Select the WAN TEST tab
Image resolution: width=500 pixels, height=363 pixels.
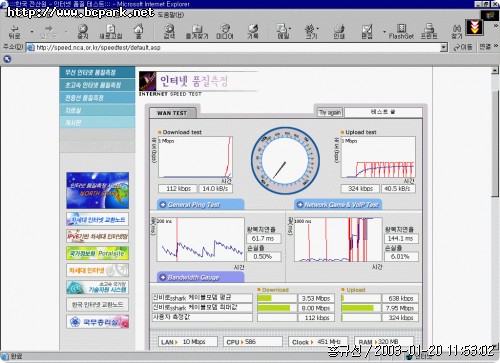173,113
